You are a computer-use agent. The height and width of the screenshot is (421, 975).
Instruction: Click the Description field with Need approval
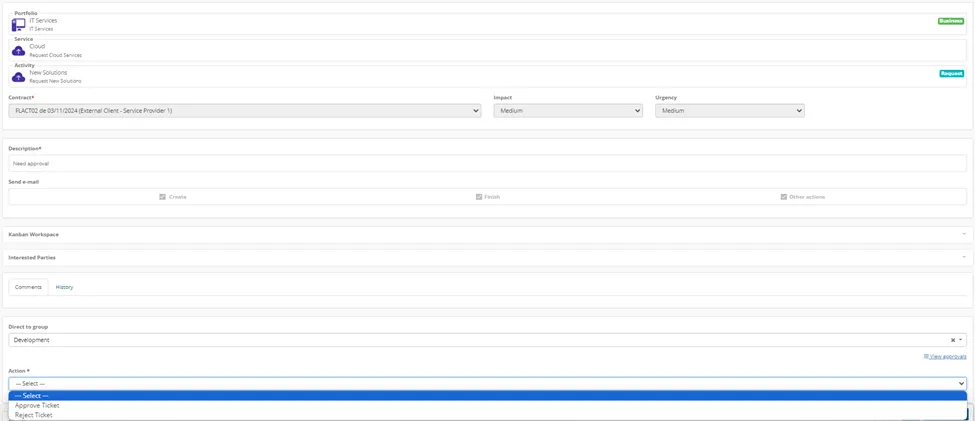click(x=488, y=164)
